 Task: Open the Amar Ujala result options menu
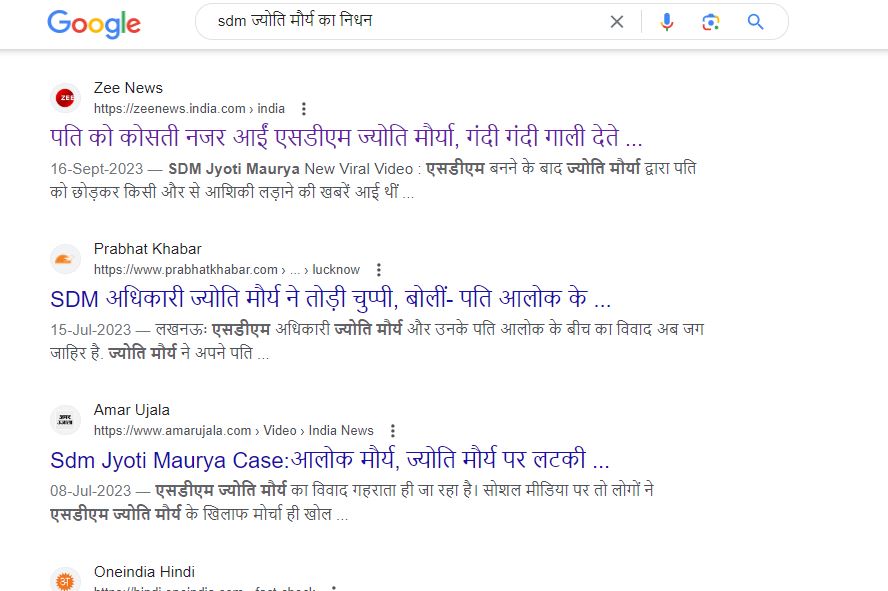(393, 431)
